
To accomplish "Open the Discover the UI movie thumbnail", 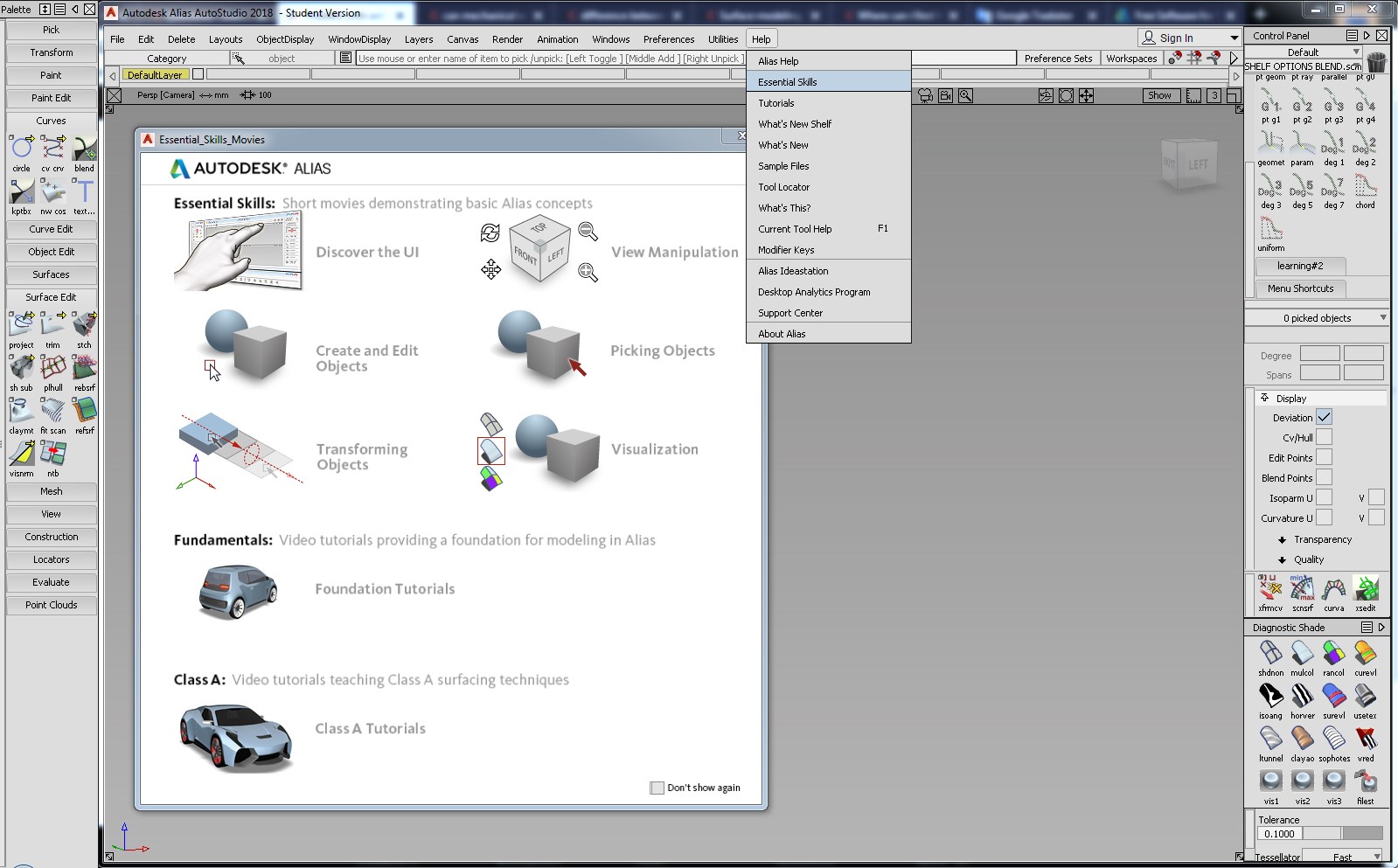I will coord(238,252).
